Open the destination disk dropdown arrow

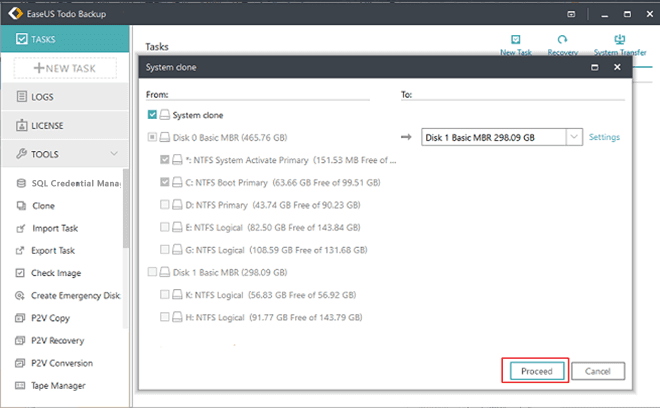(574, 137)
